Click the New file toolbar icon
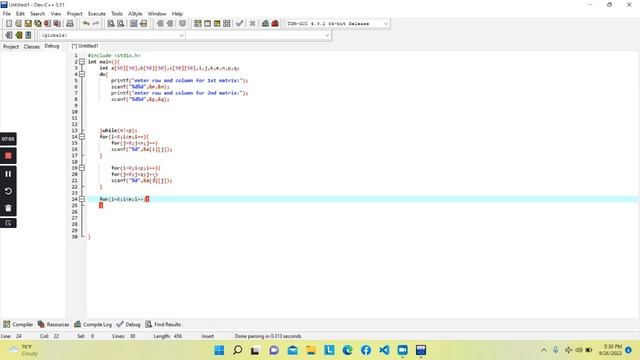Viewport: 640px width, 360px height. tap(9, 24)
